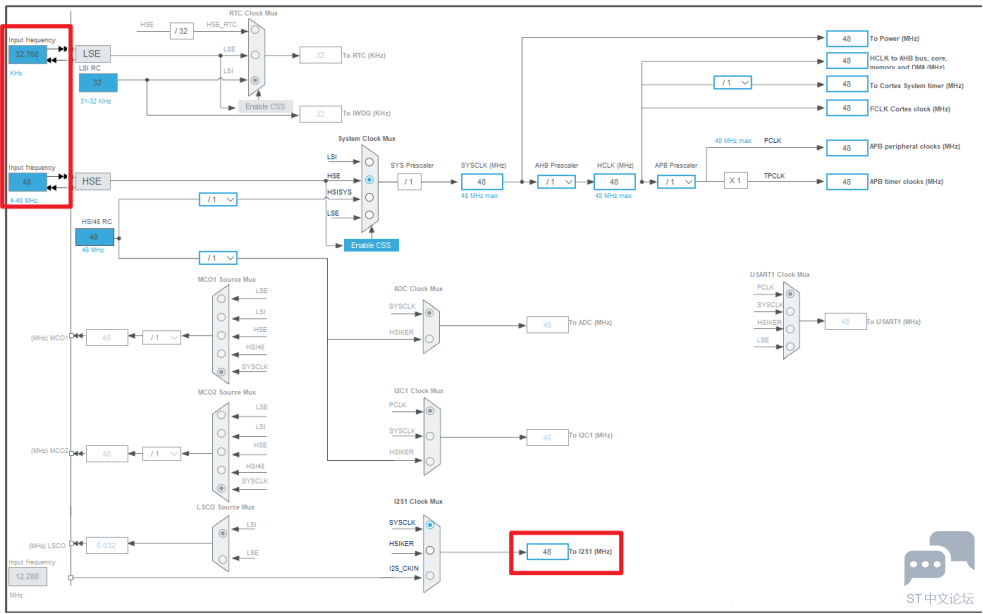
Task: Click the To I2C1 (MHz) value box
Action: [547, 437]
